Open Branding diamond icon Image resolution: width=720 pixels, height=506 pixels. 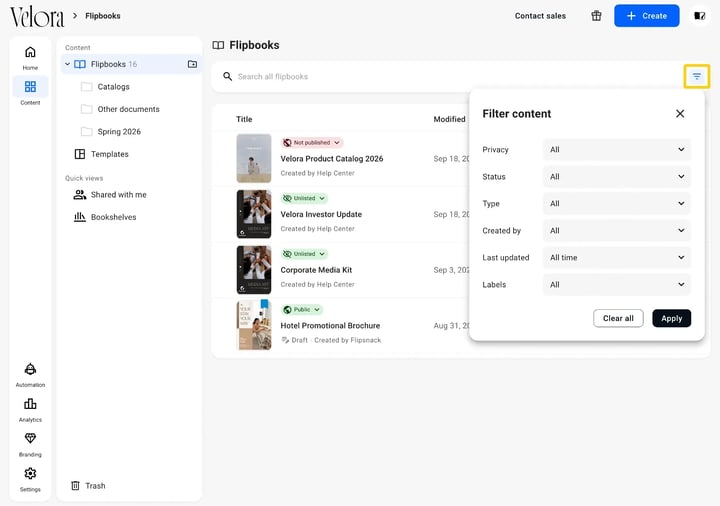30,439
